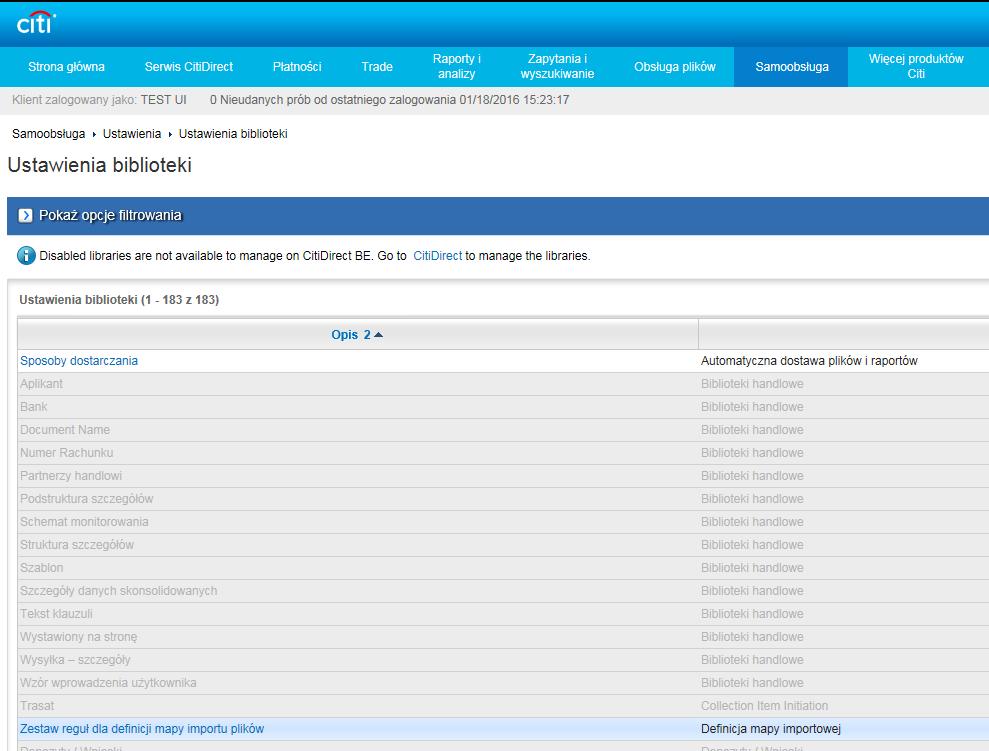
Task: Click the blue info icon
Action: coord(26,255)
